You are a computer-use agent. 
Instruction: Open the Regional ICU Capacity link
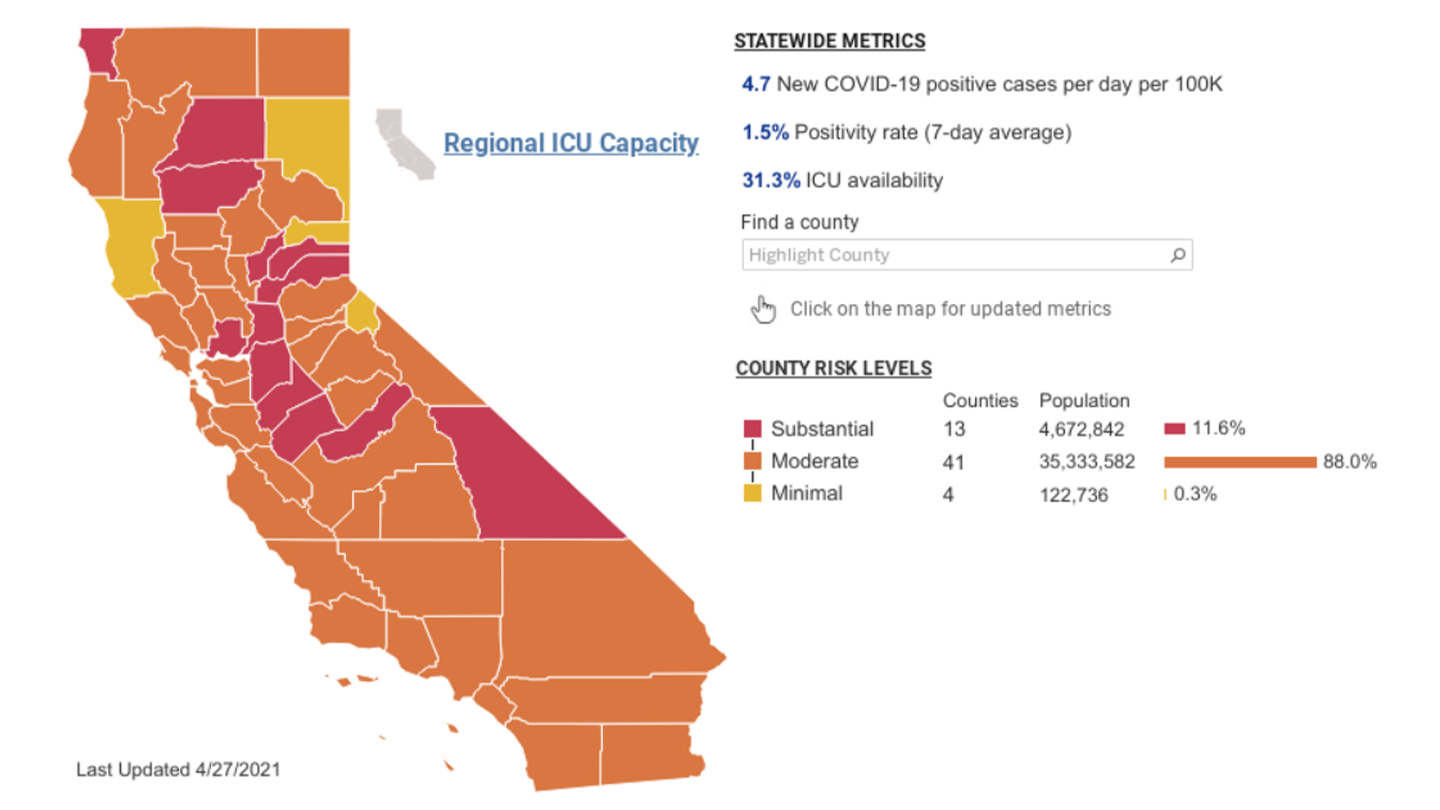tap(570, 143)
